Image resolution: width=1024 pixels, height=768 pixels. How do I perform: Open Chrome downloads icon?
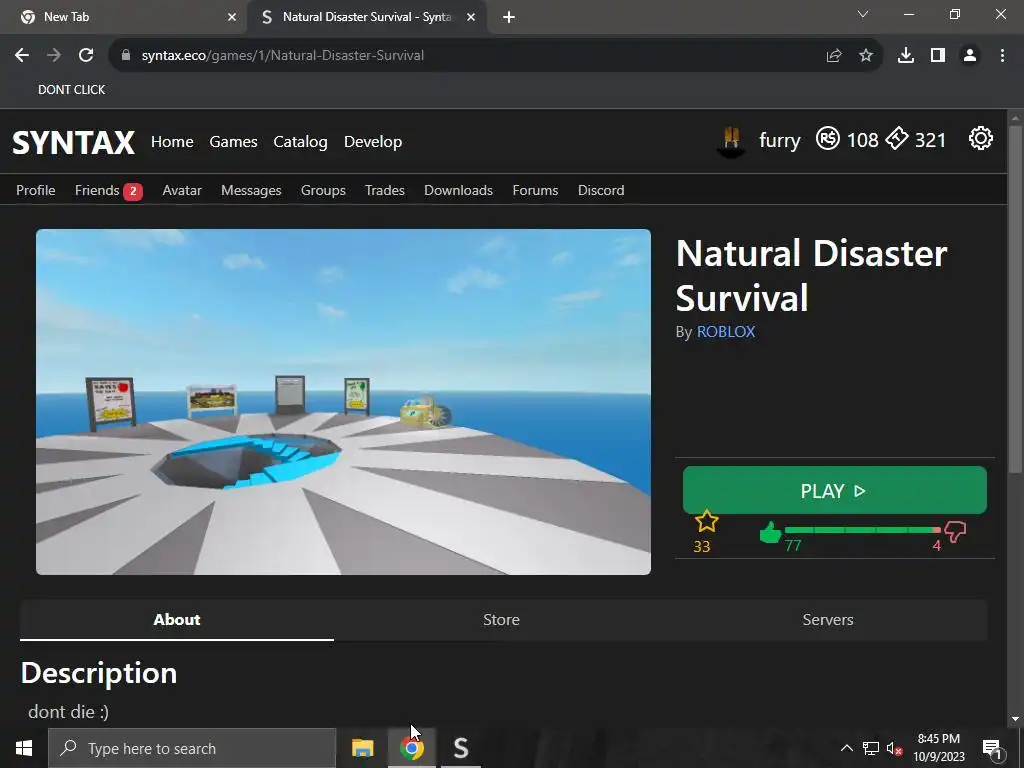click(906, 56)
